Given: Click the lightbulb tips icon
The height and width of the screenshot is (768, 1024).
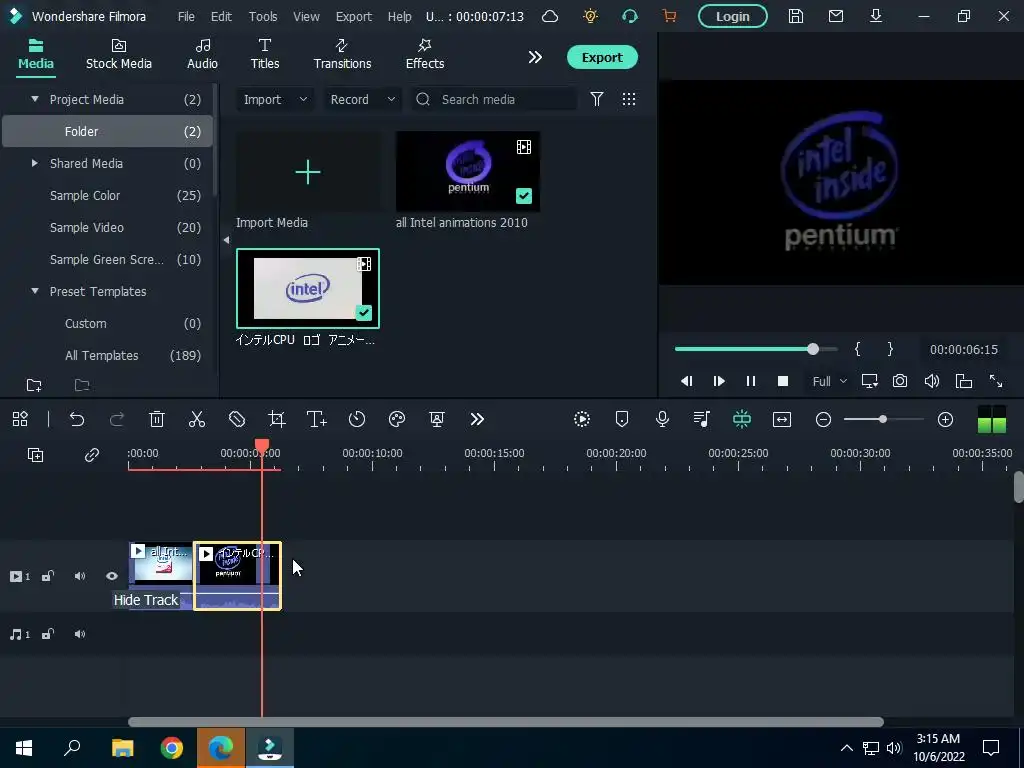Looking at the screenshot, I should pyautogui.click(x=590, y=16).
